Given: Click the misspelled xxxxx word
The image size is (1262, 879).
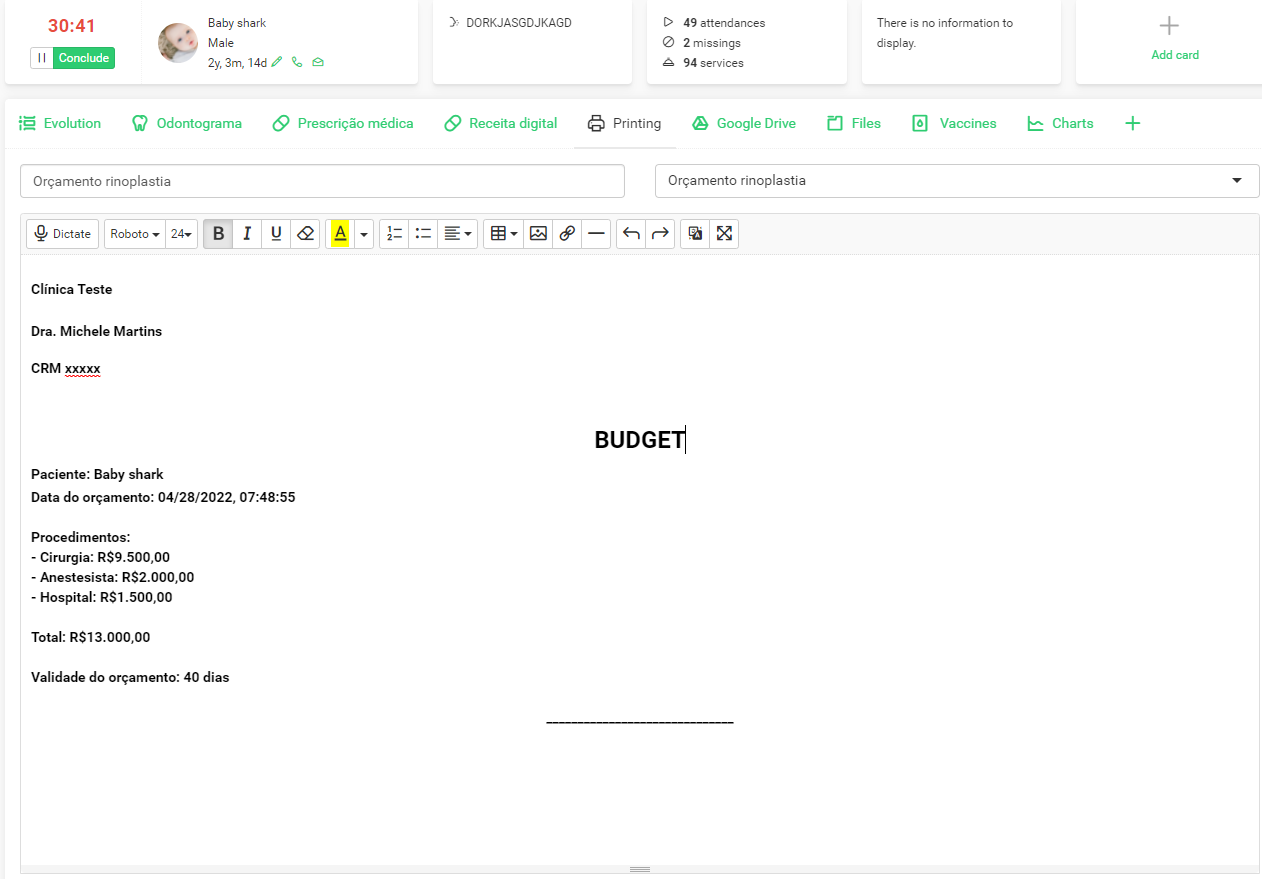Looking at the screenshot, I should click(83, 369).
